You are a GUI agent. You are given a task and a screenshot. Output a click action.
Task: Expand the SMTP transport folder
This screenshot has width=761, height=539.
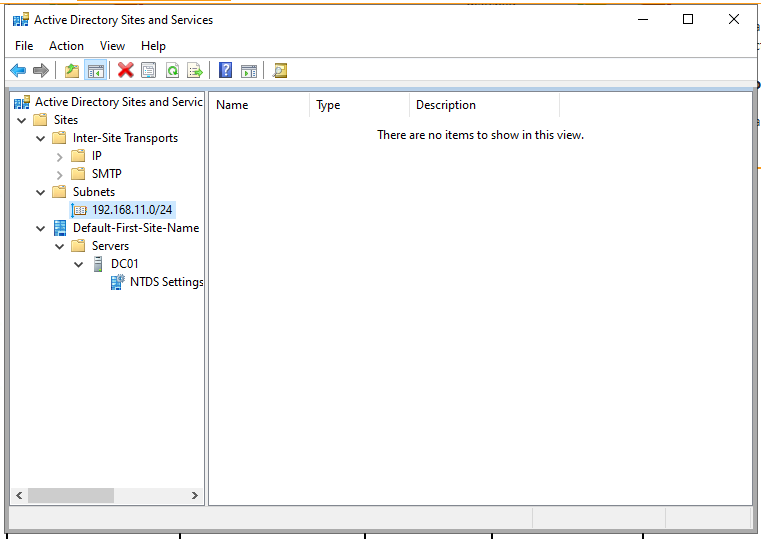[x=60, y=174]
